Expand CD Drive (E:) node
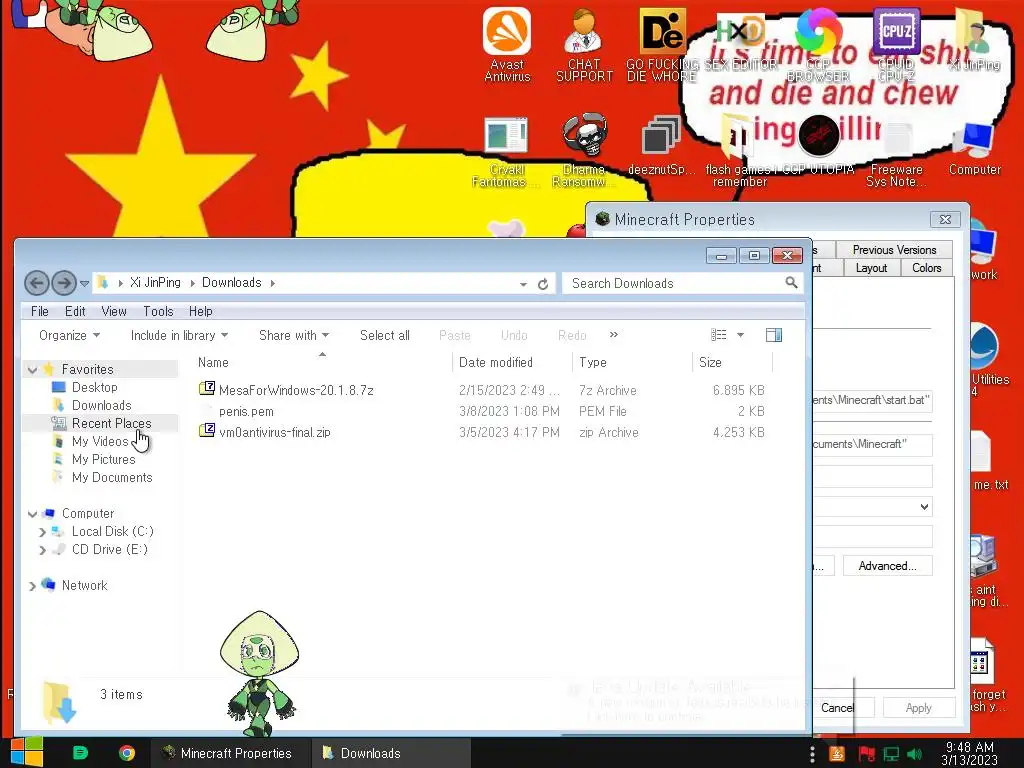Image resolution: width=1024 pixels, height=768 pixels. pos(42,550)
